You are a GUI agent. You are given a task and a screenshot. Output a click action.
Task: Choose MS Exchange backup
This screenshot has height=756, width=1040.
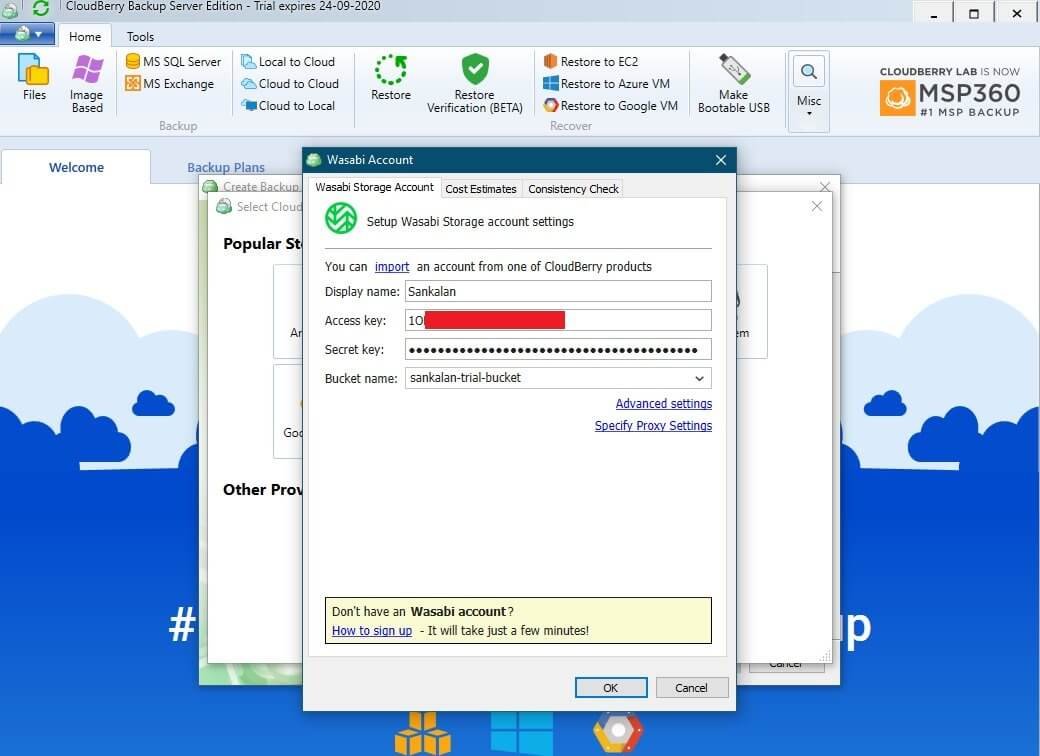pos(170,84)
